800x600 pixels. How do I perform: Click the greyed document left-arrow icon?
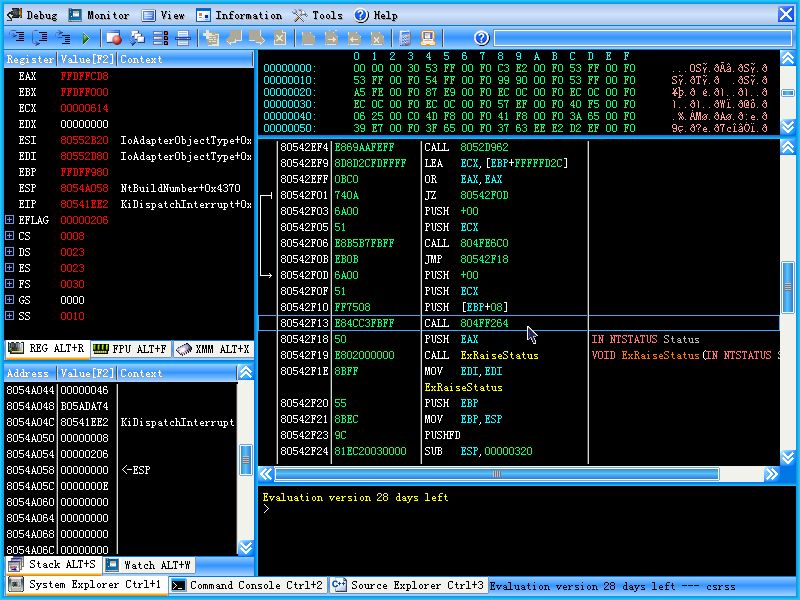pyautogui.click(x=354, y=38)
